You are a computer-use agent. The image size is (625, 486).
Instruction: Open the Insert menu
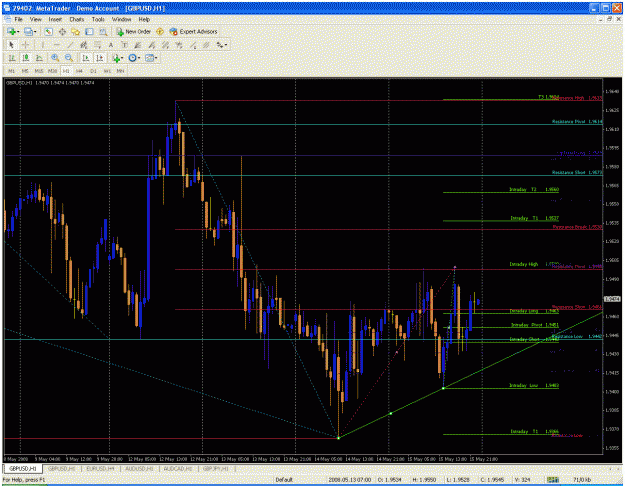(x=55, y=19)
